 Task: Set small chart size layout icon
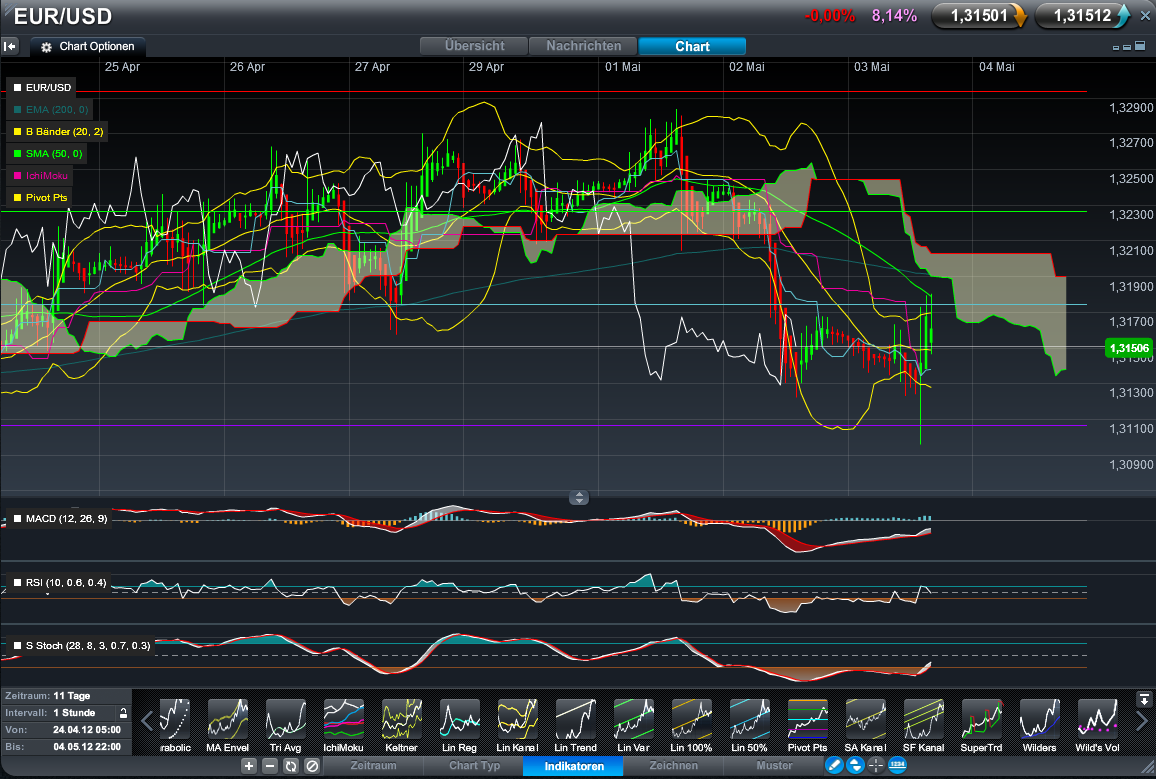[x=1115, y=47]
